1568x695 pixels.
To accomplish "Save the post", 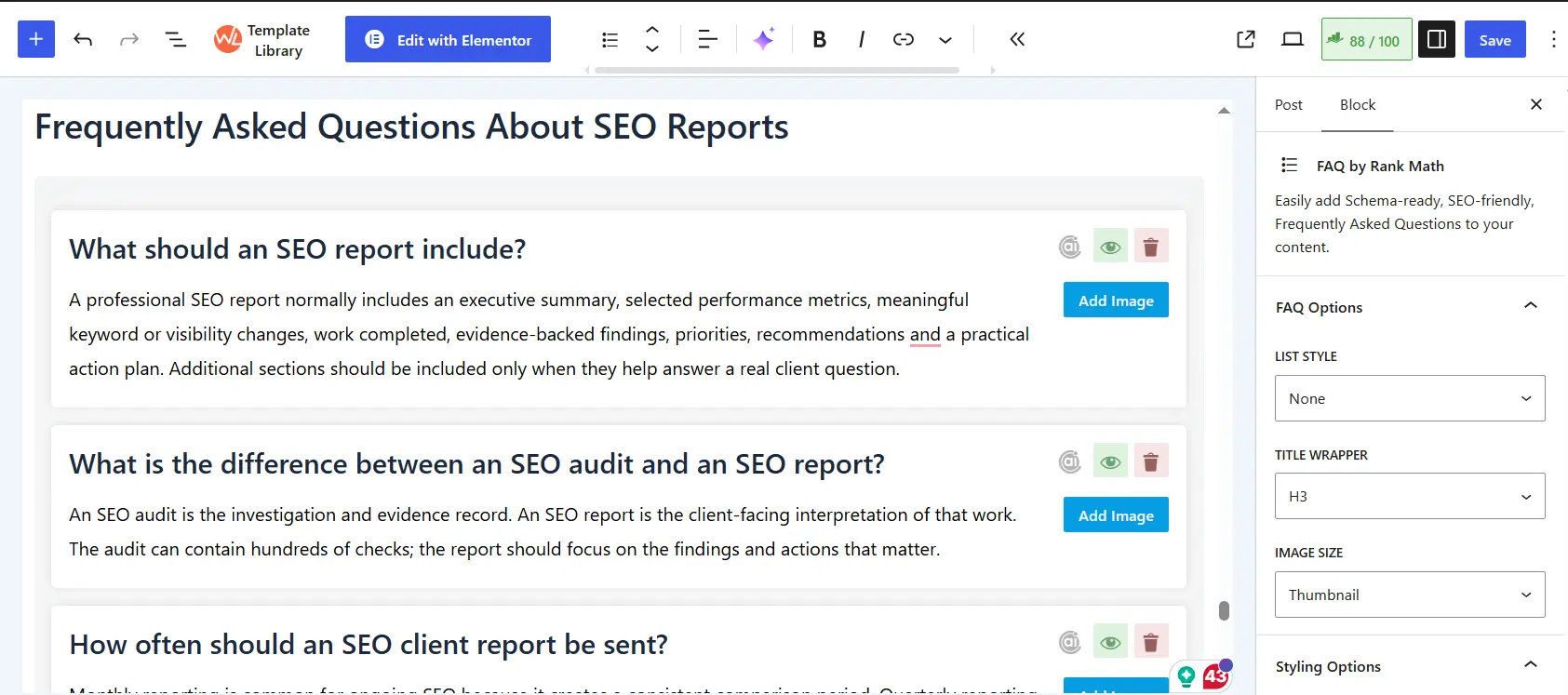I will (1495, 39).
